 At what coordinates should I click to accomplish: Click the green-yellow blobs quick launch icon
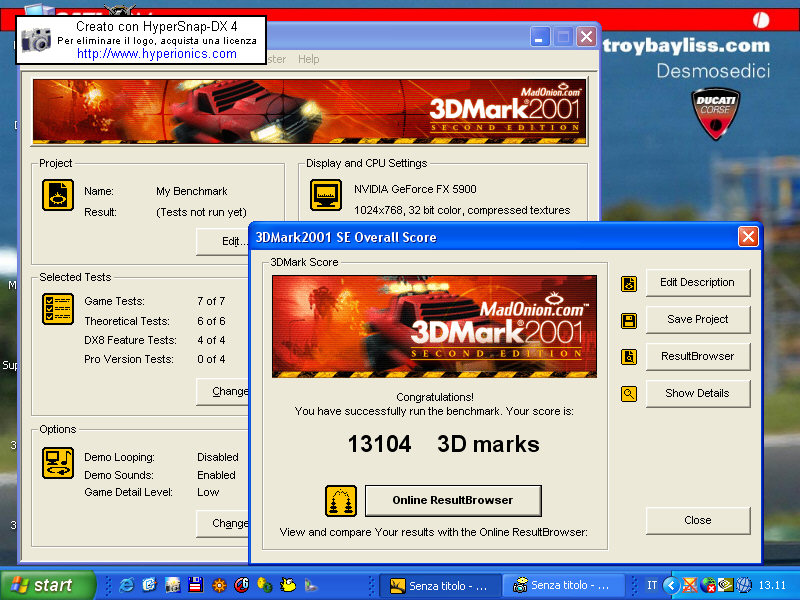tap(265, 585)
